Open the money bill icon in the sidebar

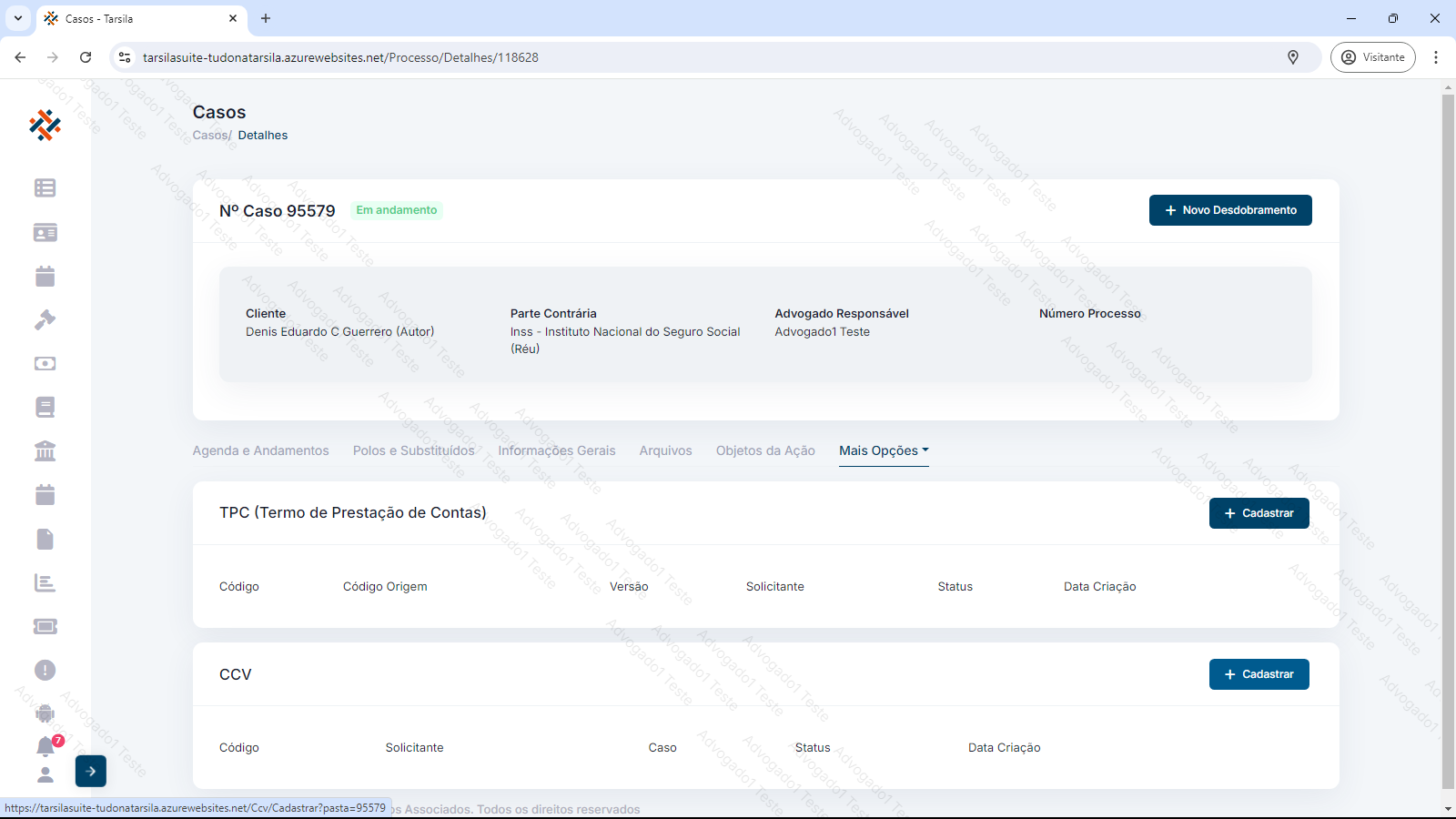(45, 363)
